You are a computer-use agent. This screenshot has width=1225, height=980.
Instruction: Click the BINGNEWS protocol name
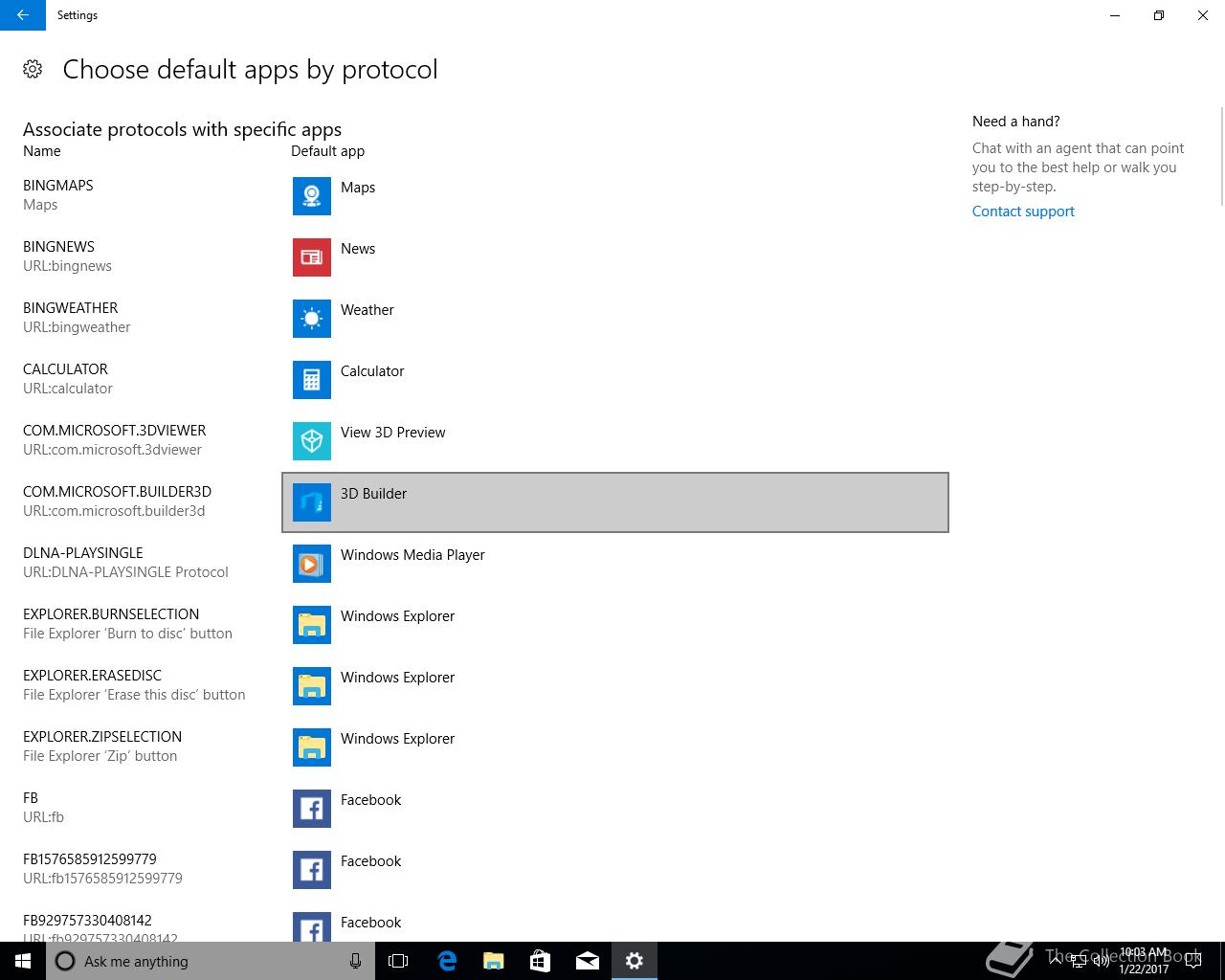(58, 247)
